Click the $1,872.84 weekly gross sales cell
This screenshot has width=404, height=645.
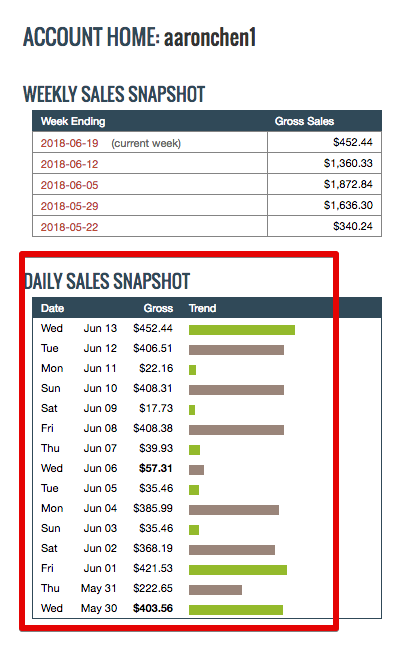point(348,184)
